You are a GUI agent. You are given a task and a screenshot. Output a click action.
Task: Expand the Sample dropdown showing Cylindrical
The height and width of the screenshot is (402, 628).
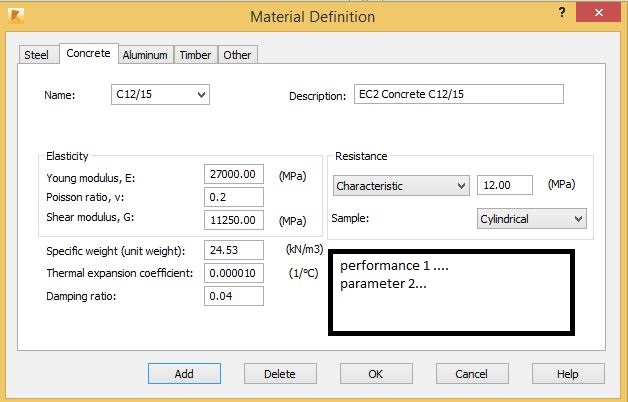531,219
